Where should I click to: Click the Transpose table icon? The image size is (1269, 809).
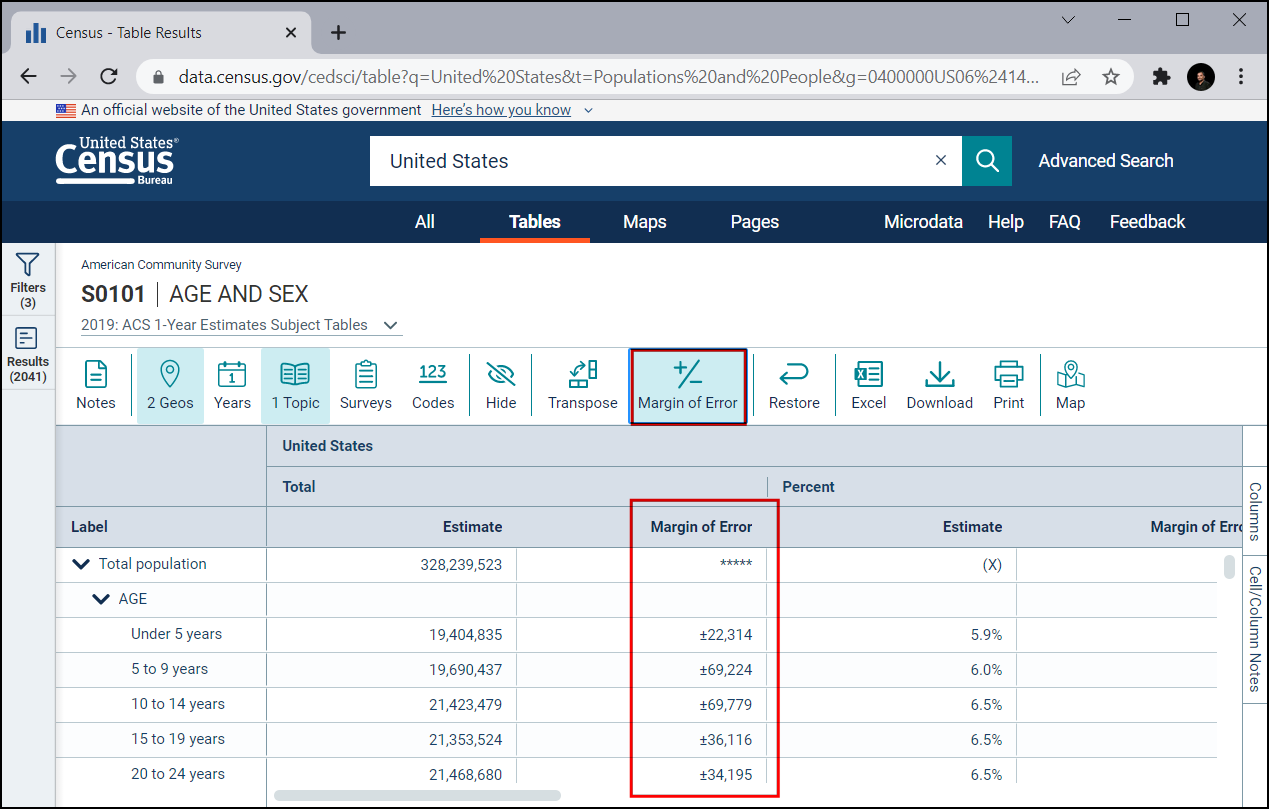[582, 385]
